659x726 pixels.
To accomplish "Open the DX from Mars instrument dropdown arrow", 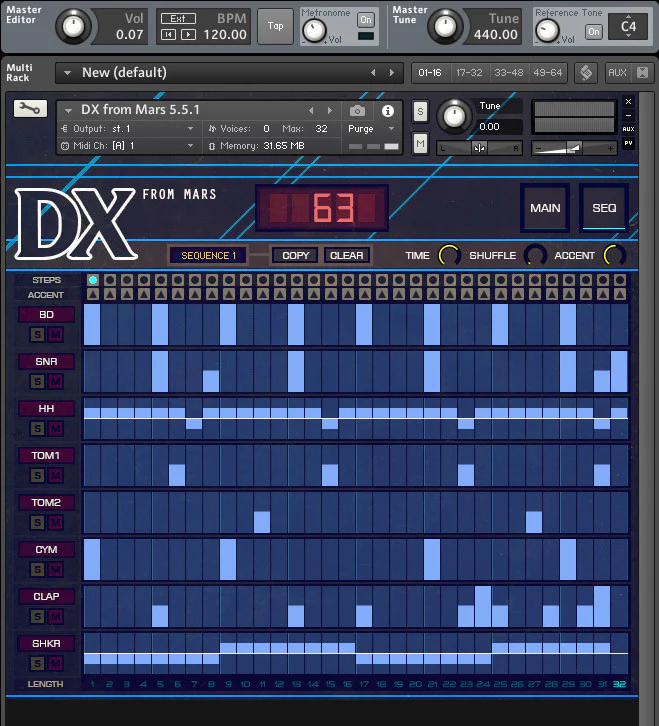I will (69, 111).
